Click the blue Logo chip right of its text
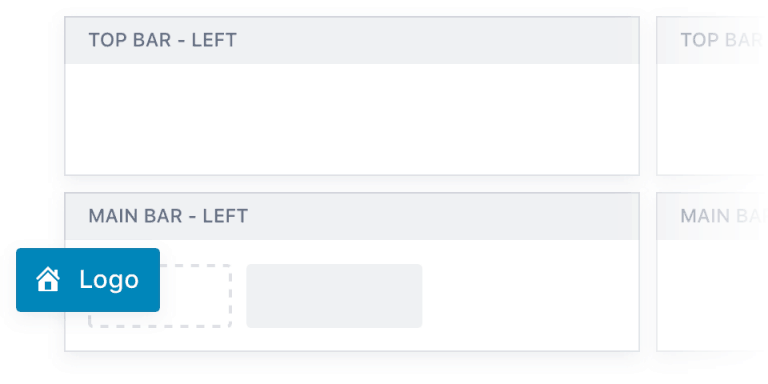This screenshot has width=768, height=384. coord(149,280)
